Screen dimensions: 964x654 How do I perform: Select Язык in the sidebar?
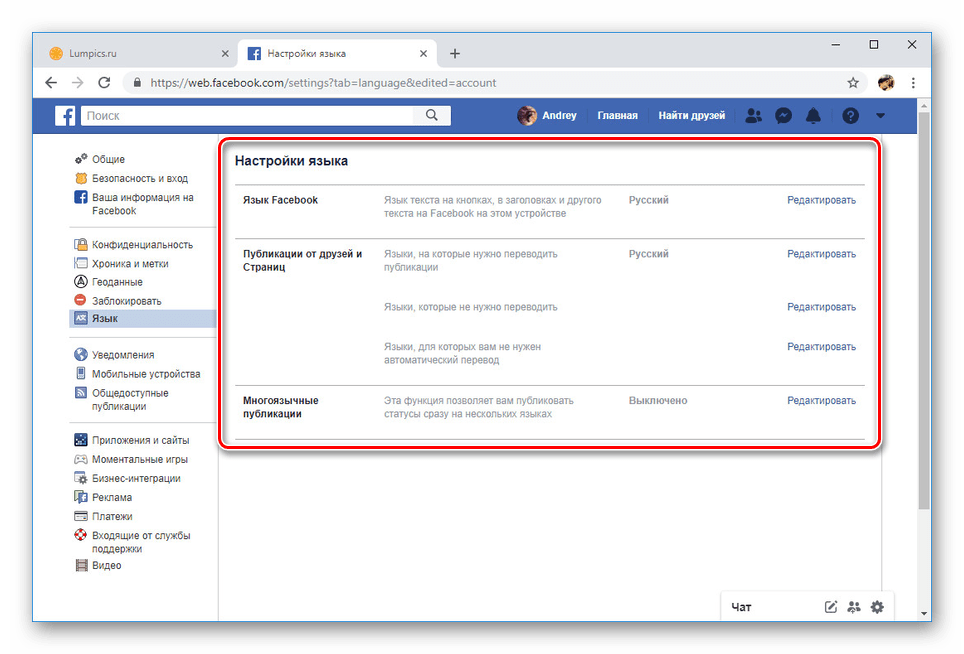click(143, 318)
